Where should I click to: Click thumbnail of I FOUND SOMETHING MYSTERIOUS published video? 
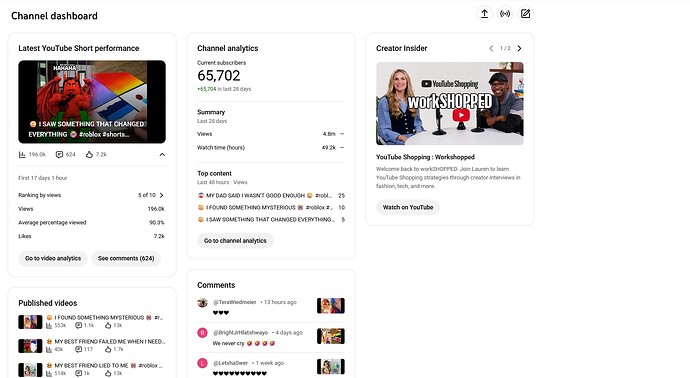(30, 322)
